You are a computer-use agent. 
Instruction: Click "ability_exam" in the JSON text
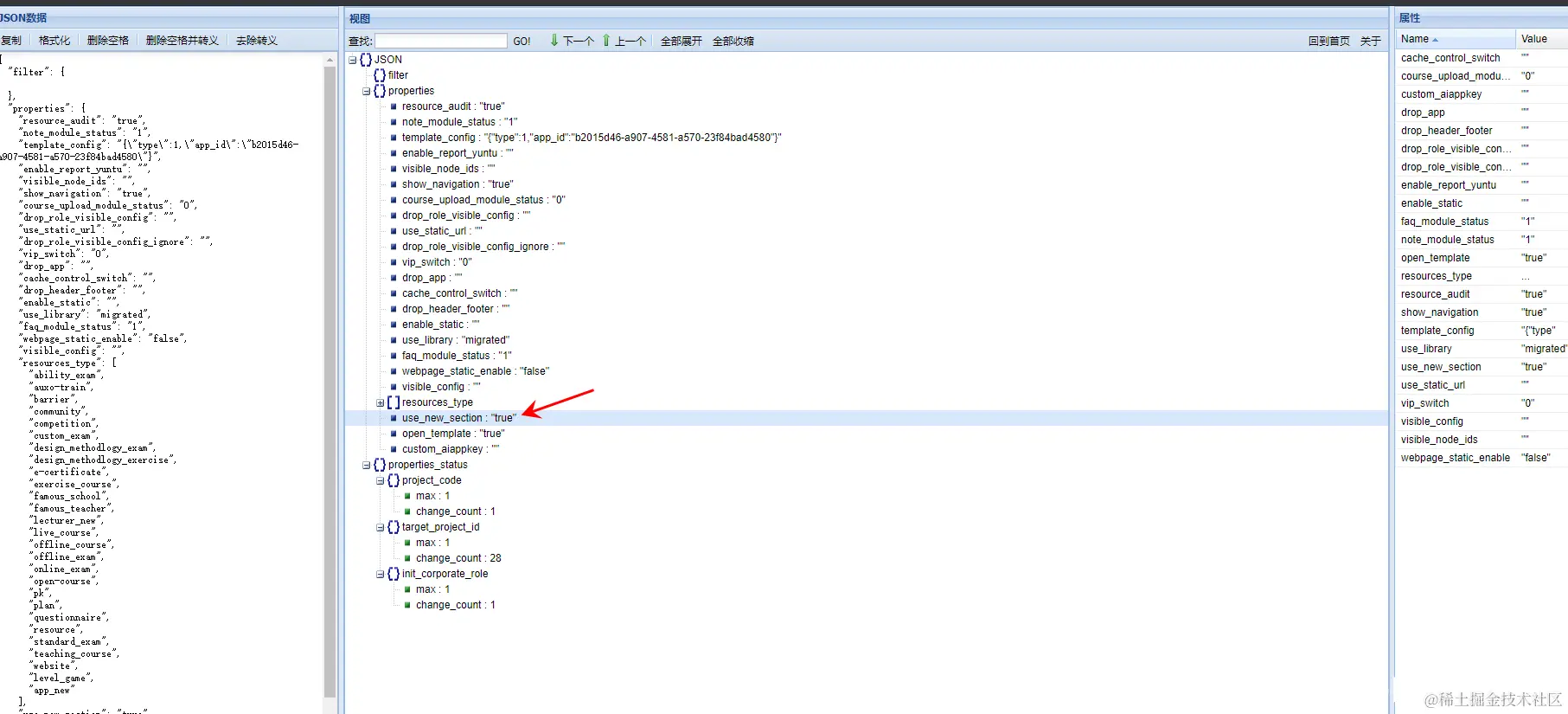pos(66,375)
